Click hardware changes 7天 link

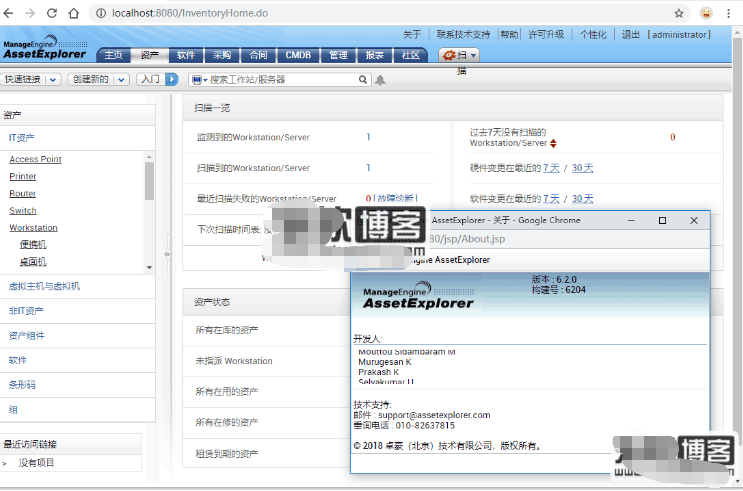click(551, 168)
